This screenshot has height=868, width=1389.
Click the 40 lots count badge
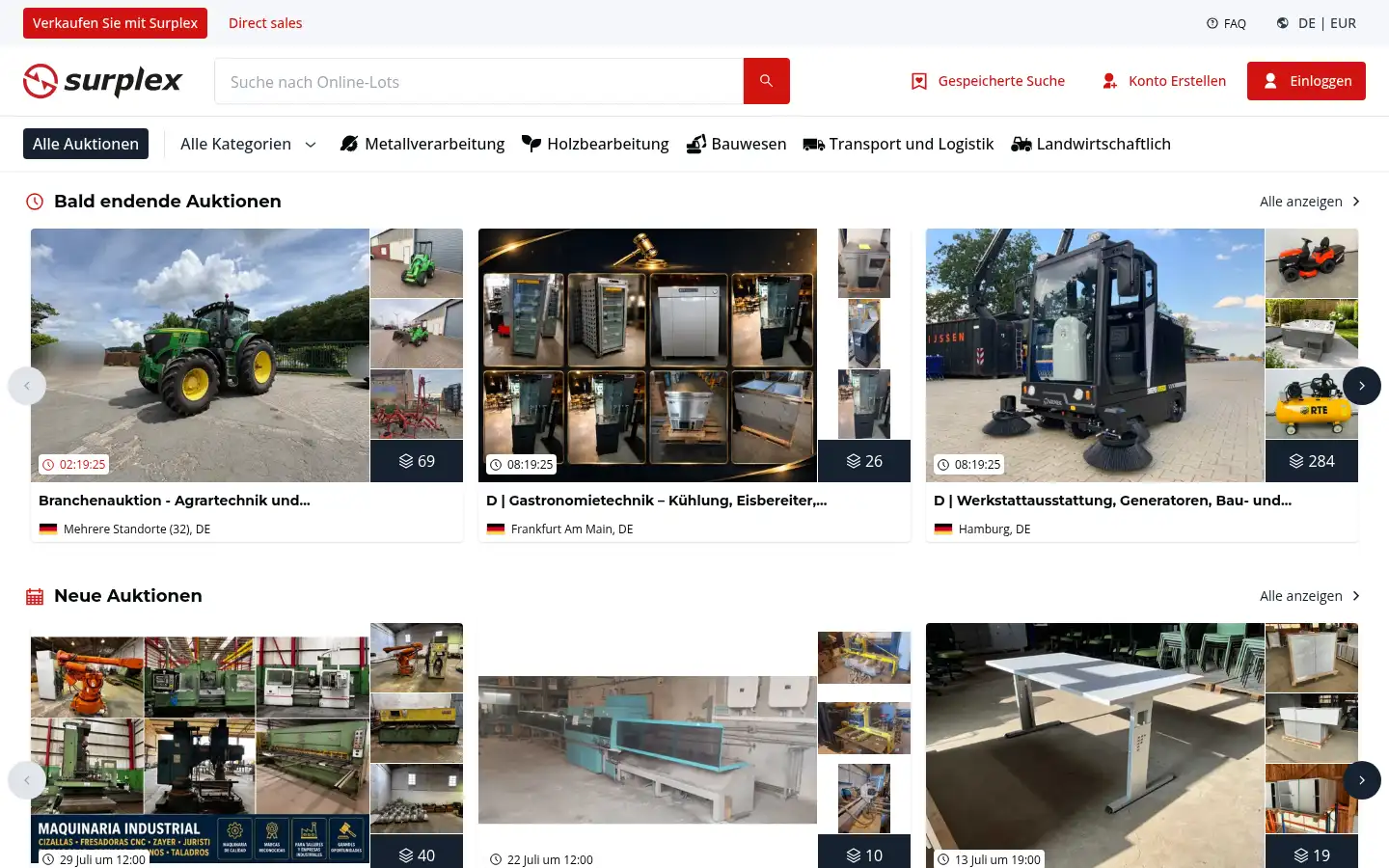(417, 854)
